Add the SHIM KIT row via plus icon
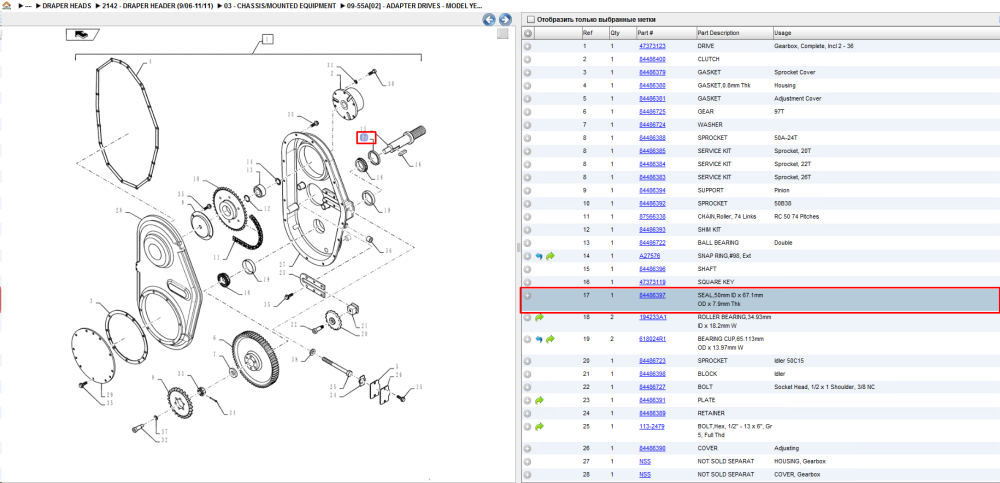The height and width of the screenshot is (483, 1000). pos(528,230)
